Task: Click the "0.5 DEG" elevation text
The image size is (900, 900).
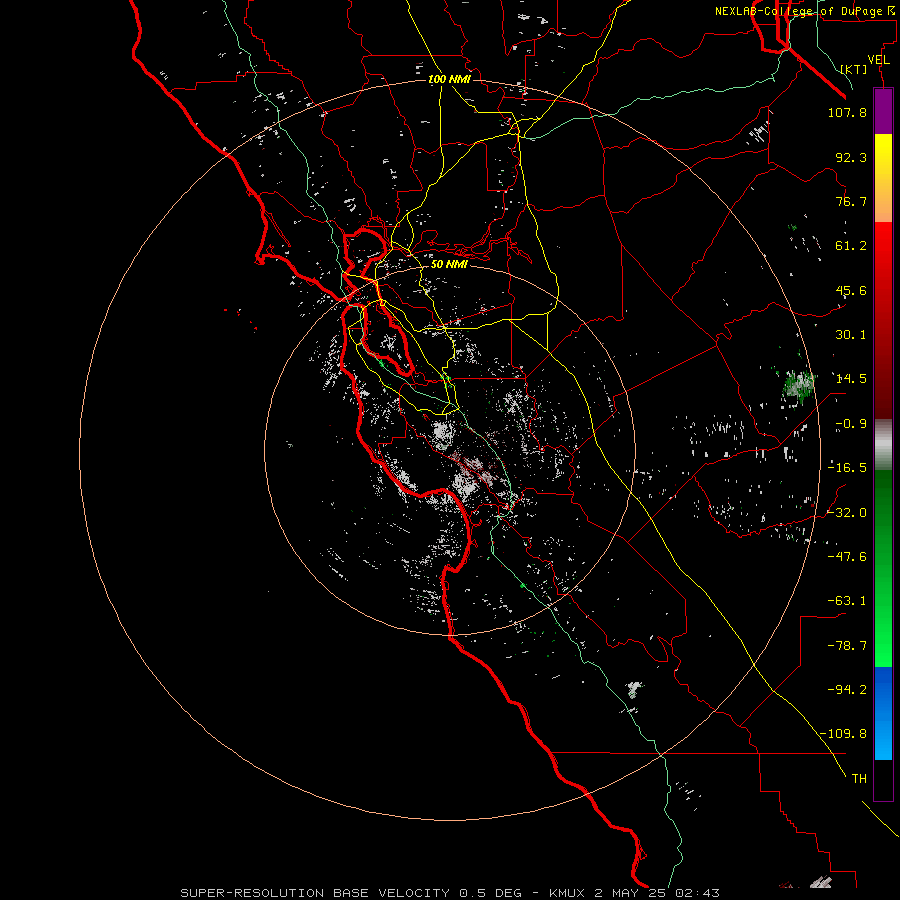Action: coord(490,893)
